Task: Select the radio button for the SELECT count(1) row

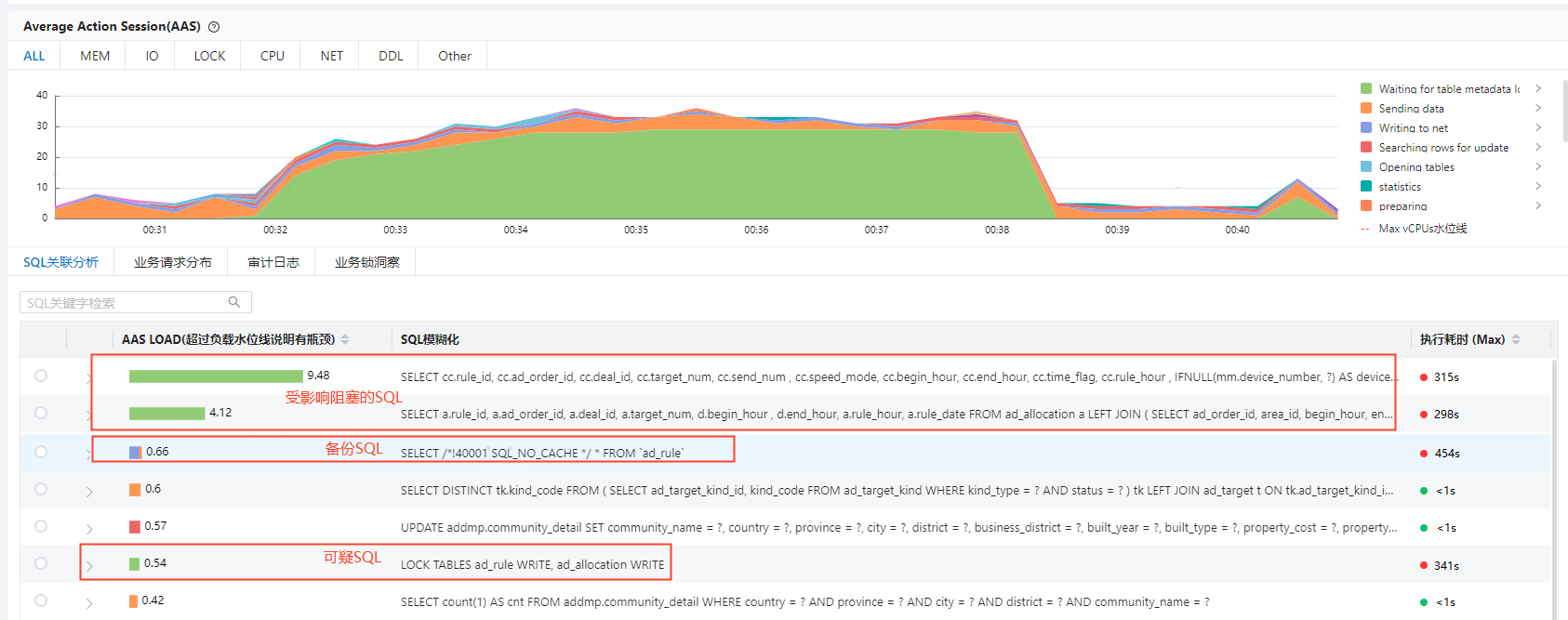Action: click(41, 600)
